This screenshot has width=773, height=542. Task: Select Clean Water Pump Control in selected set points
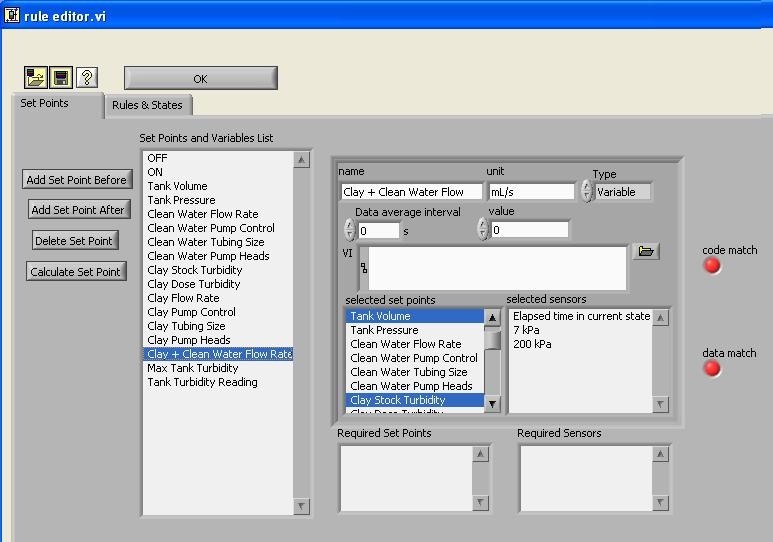[415, 358]
